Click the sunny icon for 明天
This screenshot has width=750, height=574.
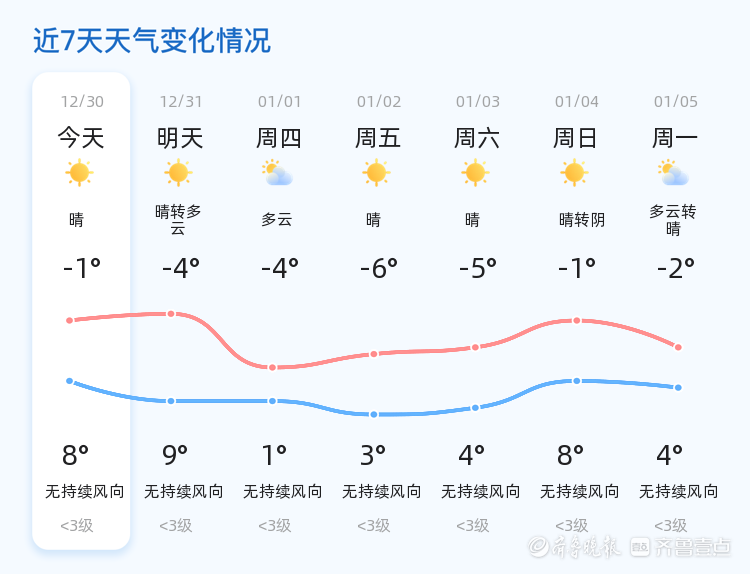pos(179,173)
